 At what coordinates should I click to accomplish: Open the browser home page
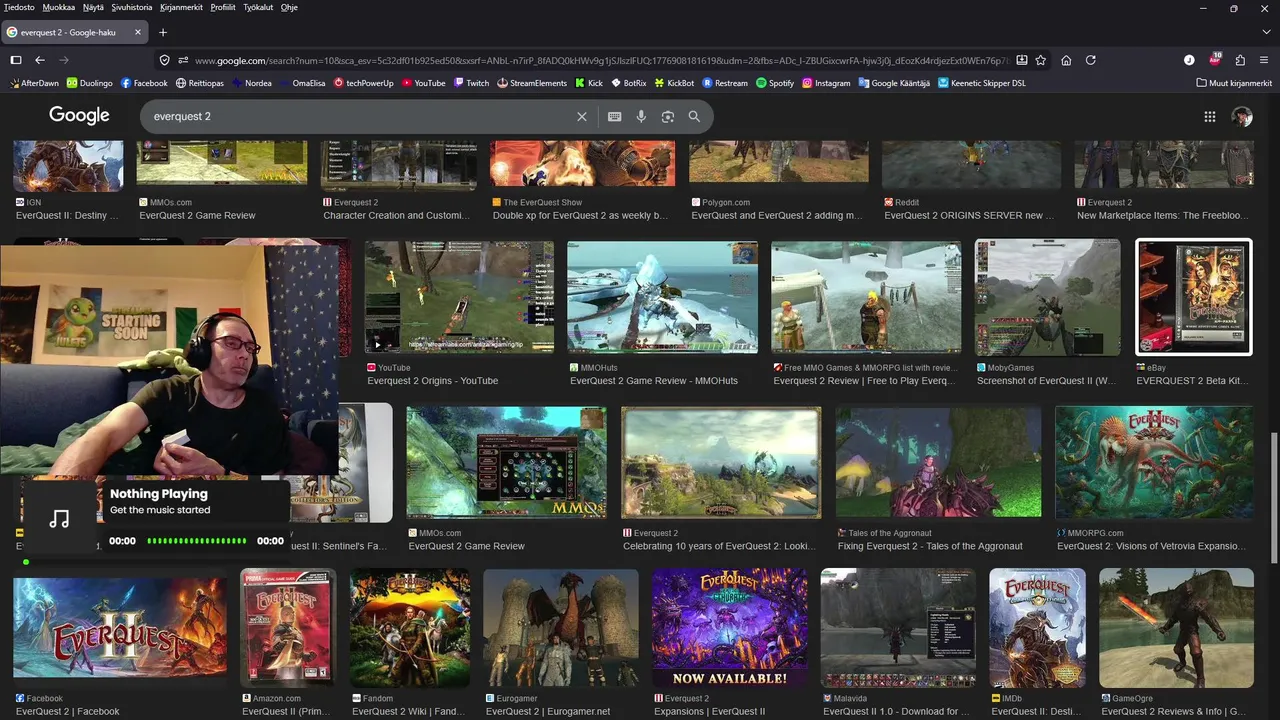pos(1066,60)
